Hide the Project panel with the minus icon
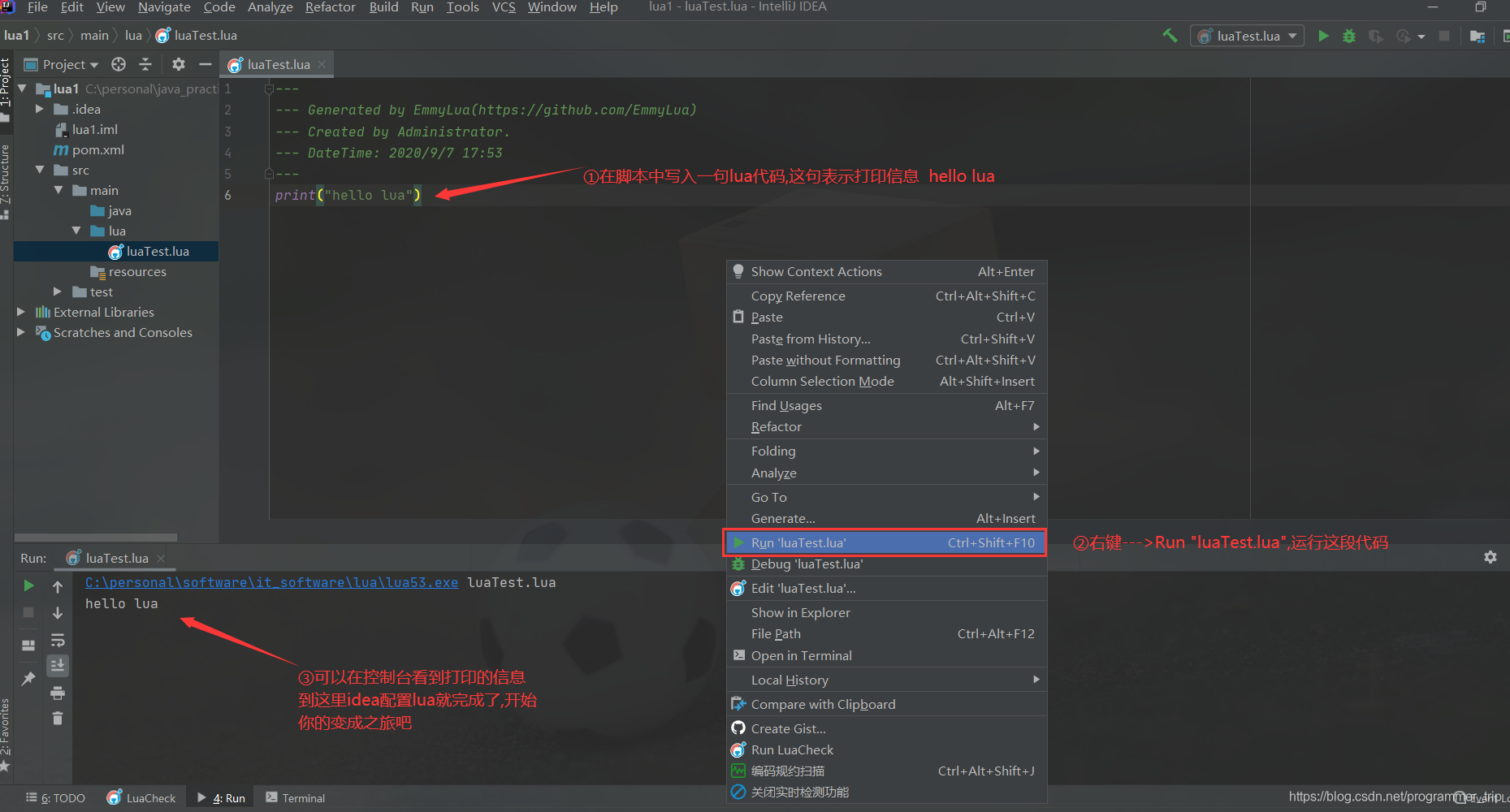The height and width of the screenshot is (812, 1510). 206,64
